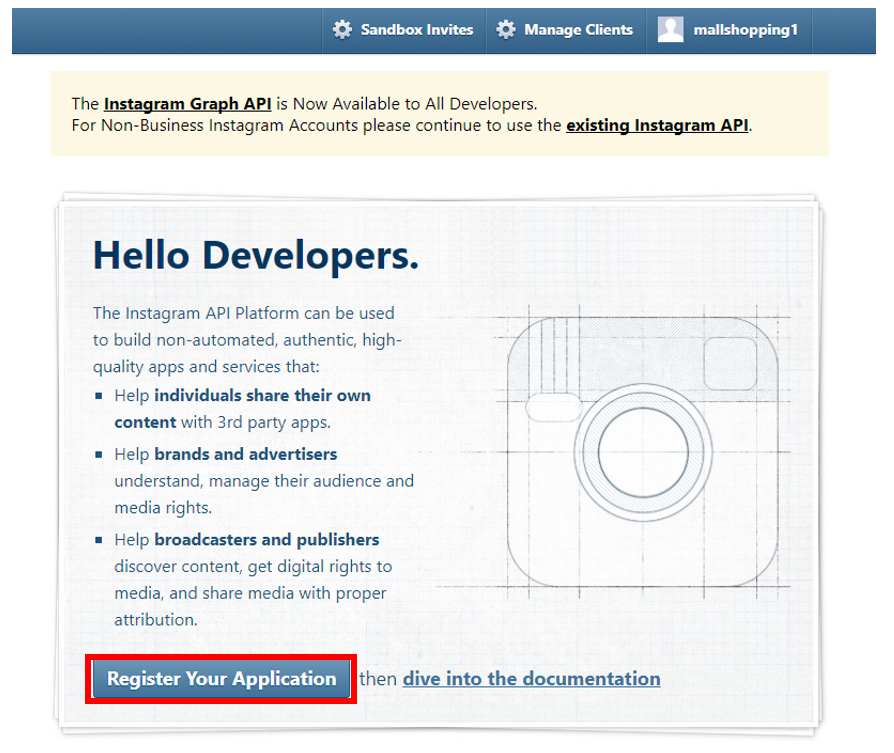Click the text "The Instagram API Platform can be used"
The image size is (894, 753).
[244, 314]
